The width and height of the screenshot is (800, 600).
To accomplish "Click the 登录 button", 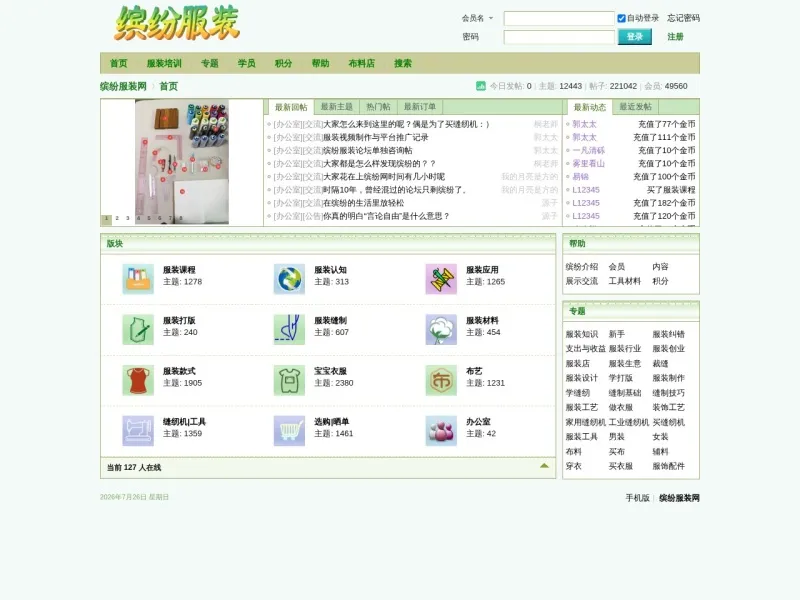I will [635, 37].
